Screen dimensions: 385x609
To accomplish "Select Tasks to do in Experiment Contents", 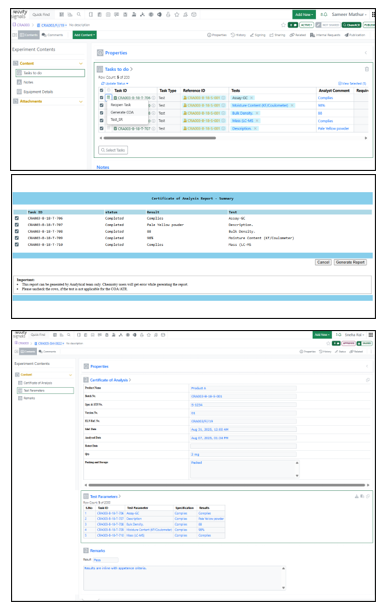I will click(50, 73).
